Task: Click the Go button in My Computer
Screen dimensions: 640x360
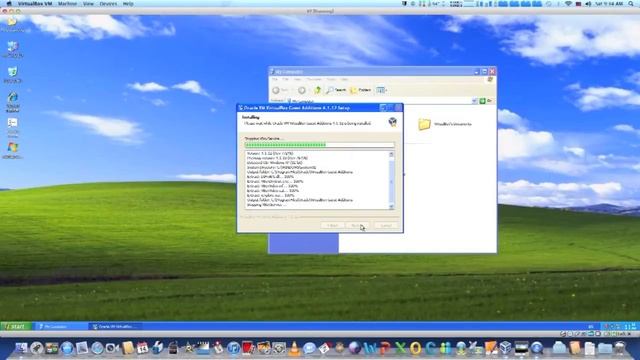Action: pos(485,101)
